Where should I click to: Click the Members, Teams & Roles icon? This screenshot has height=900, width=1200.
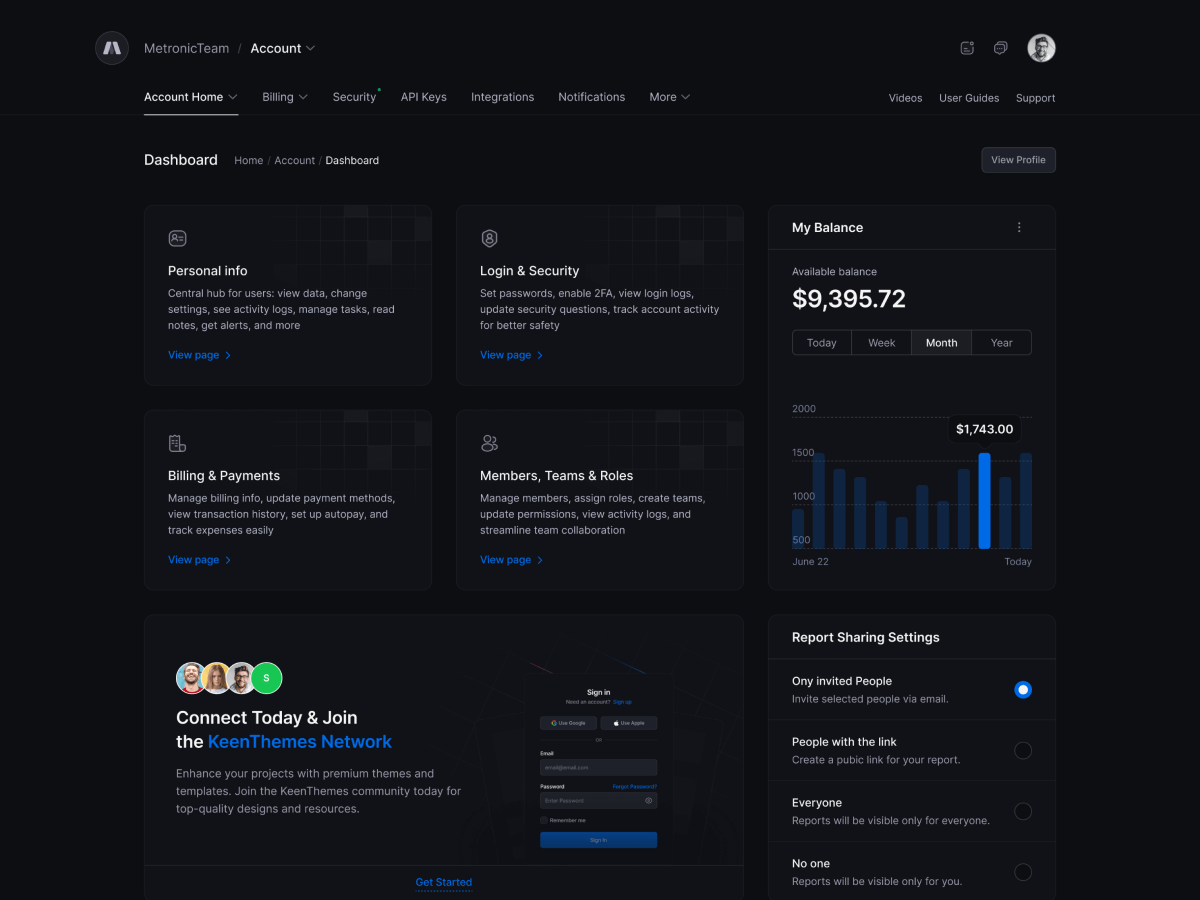pyautogui.click(x=489, y=443)
